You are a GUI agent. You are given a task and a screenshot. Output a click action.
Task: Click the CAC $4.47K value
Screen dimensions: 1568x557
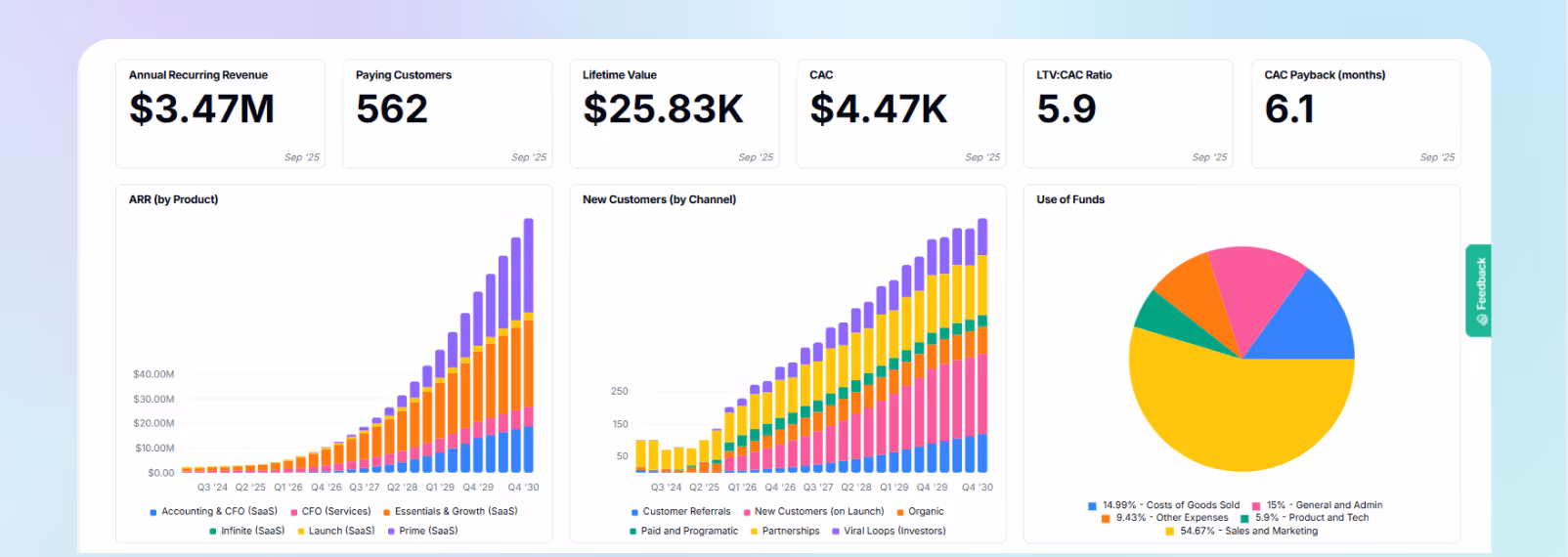pos(878,109)
